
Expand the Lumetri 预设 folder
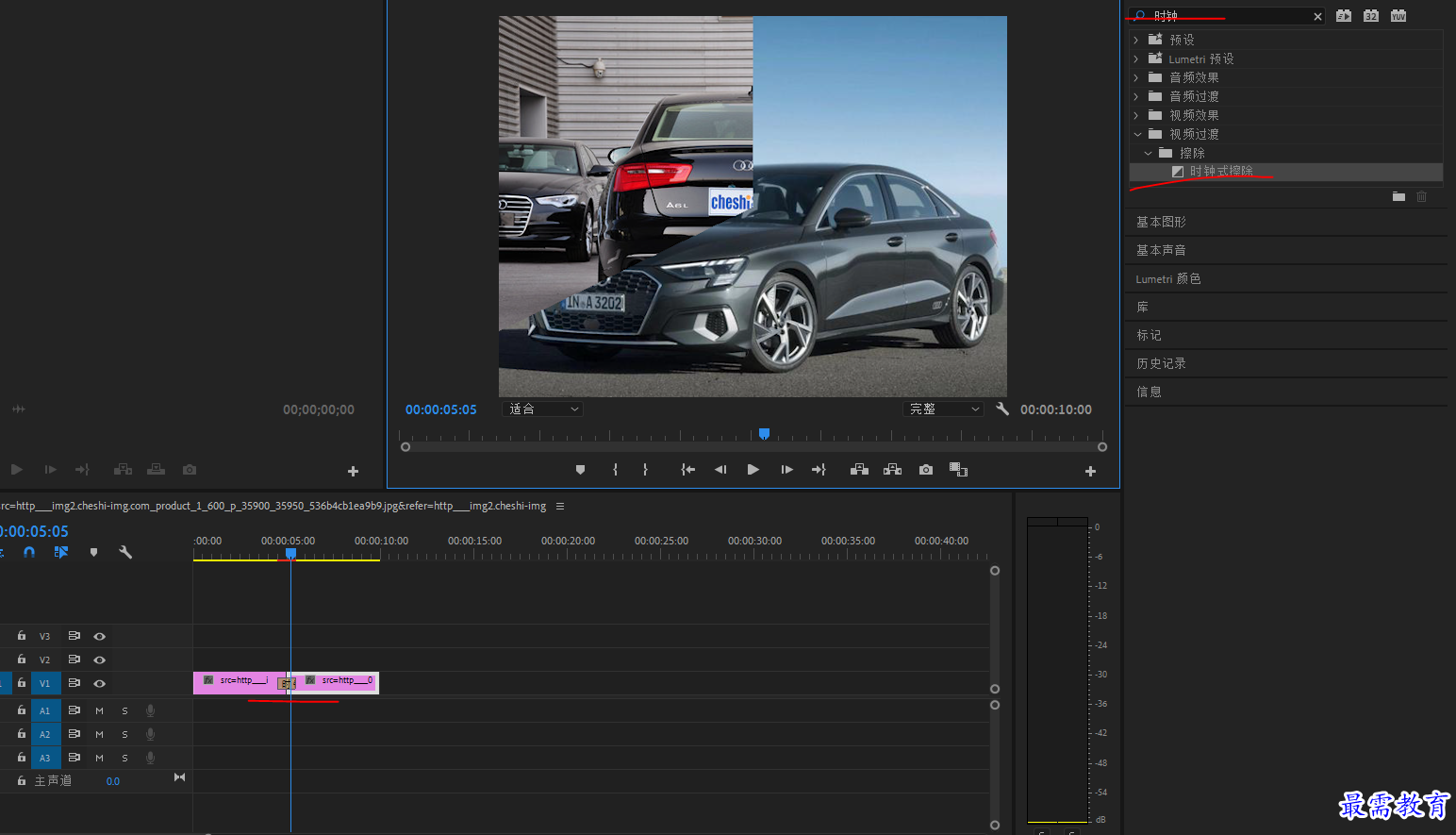point(1136,58)
